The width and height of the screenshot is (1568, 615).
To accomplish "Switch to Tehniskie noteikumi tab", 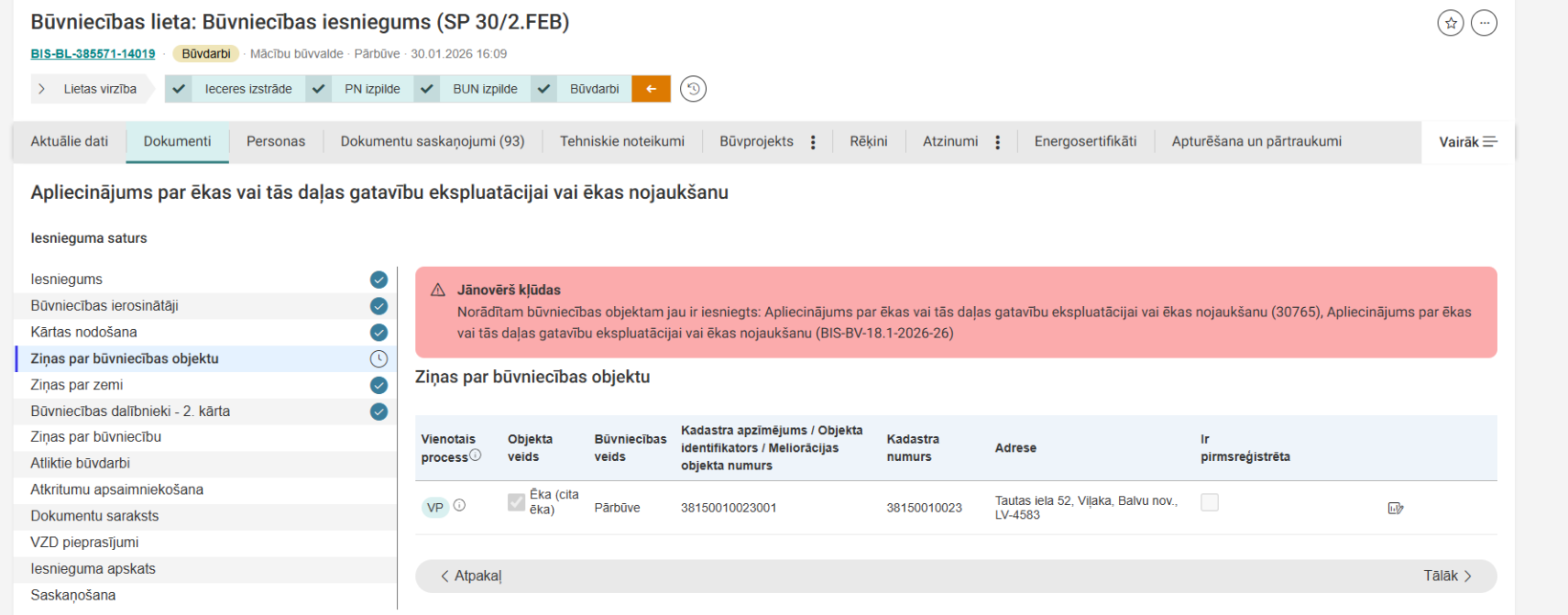I will 622,141.
